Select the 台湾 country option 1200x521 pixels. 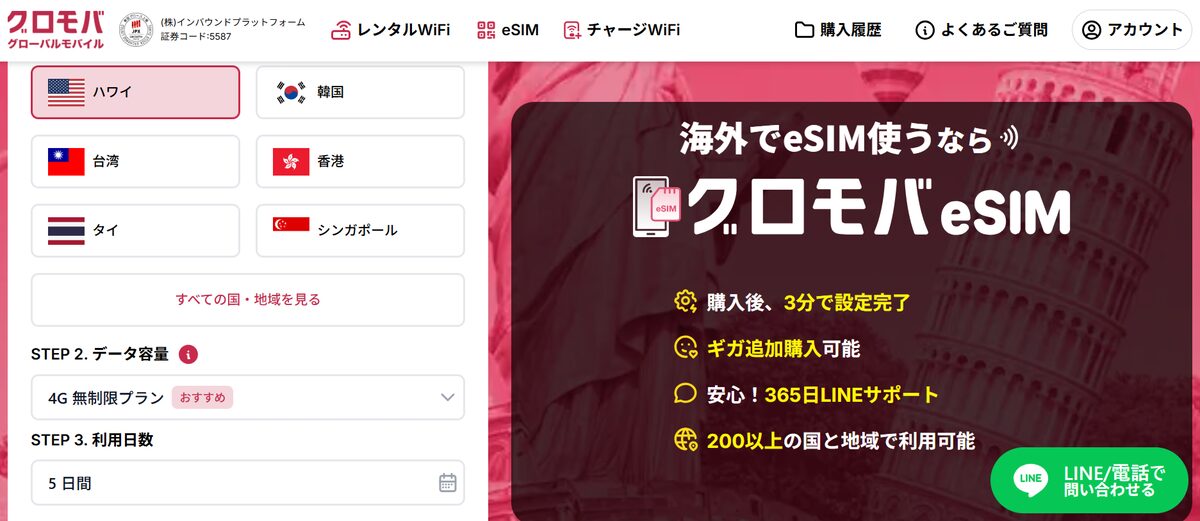pyautogui.click(x=135, y=161)
